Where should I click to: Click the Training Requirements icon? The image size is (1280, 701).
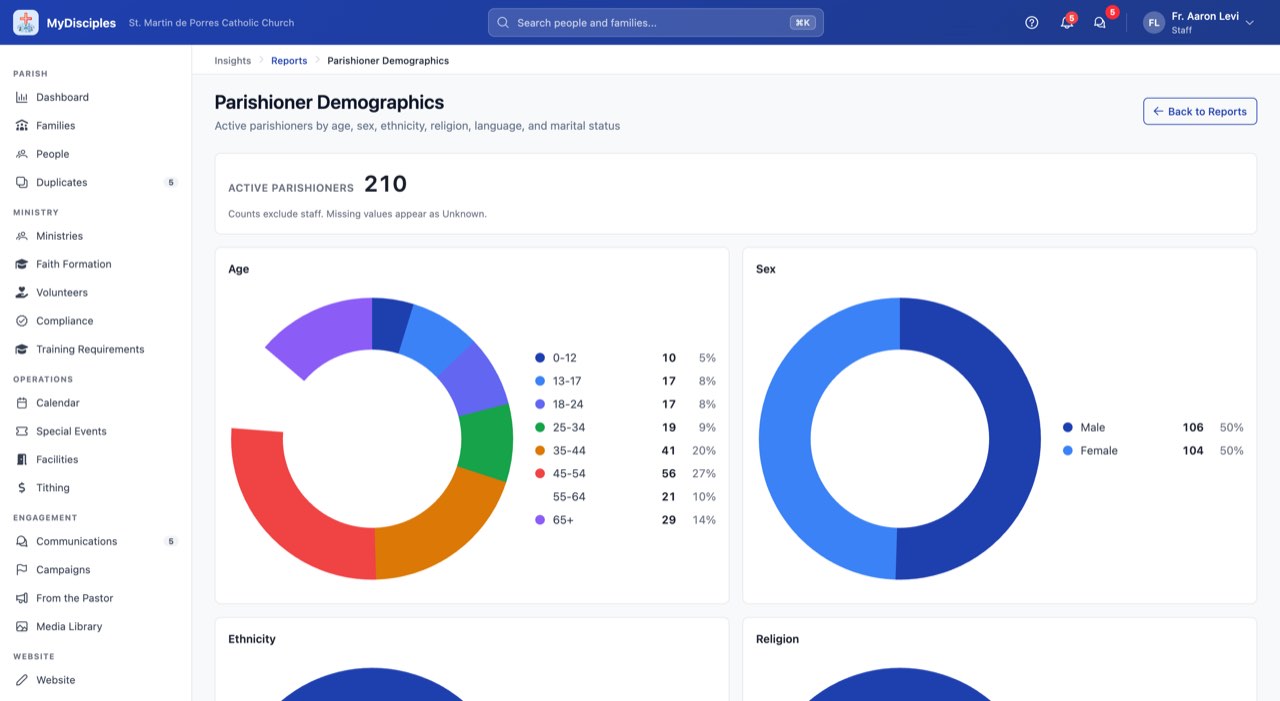point(22,349)
